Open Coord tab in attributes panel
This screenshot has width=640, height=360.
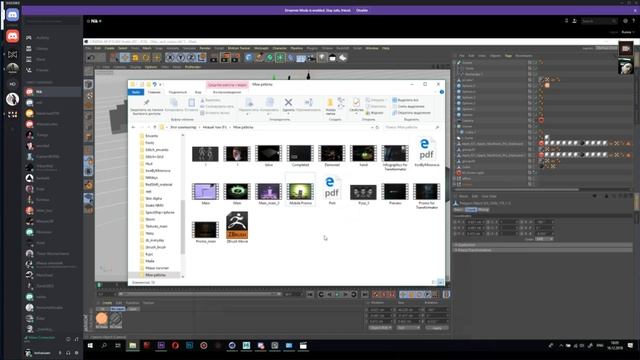[471, 210]
